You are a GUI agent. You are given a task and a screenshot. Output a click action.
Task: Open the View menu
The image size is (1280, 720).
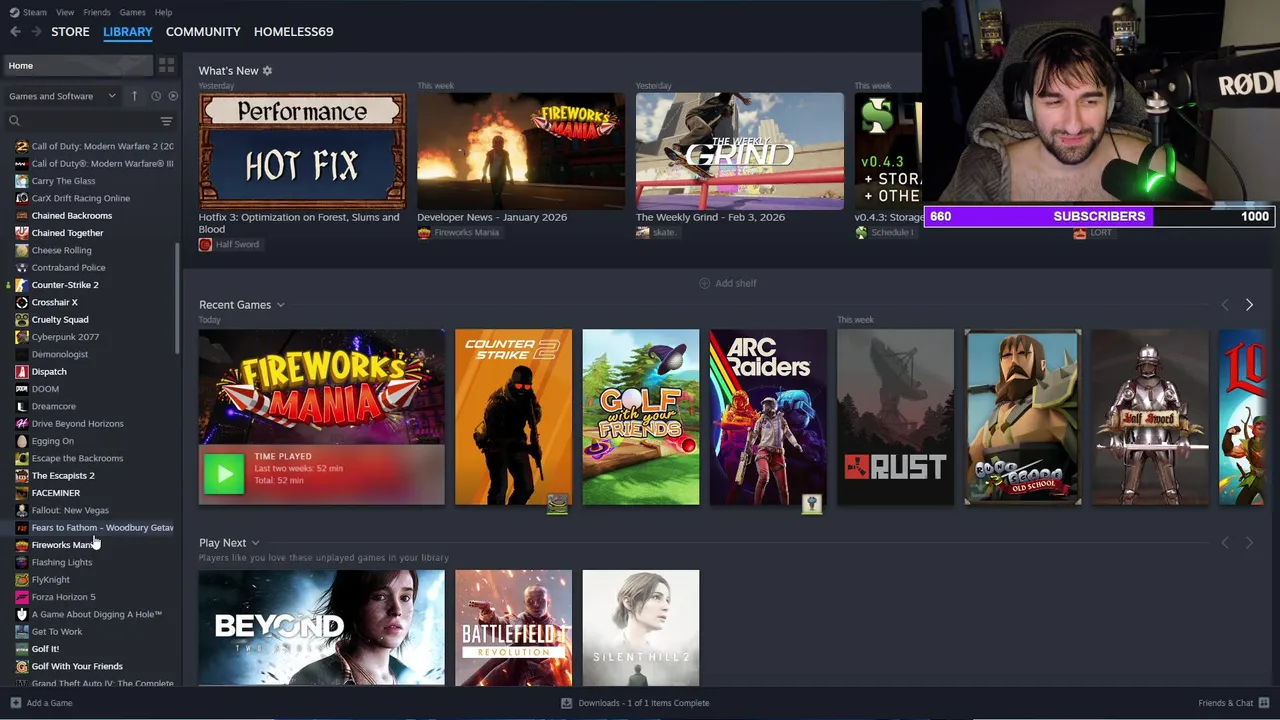point(65,12)
